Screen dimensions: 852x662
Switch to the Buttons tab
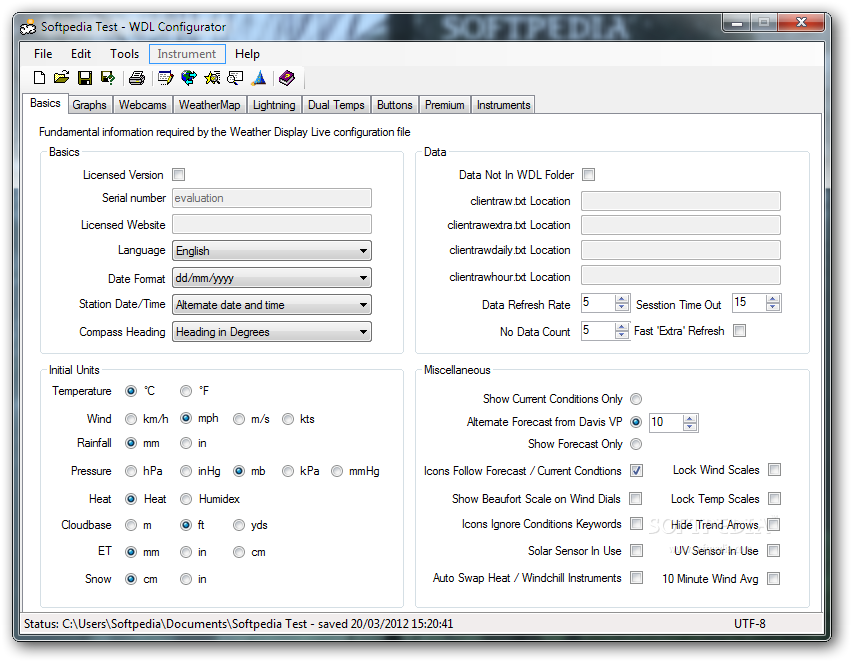point(394,105)
